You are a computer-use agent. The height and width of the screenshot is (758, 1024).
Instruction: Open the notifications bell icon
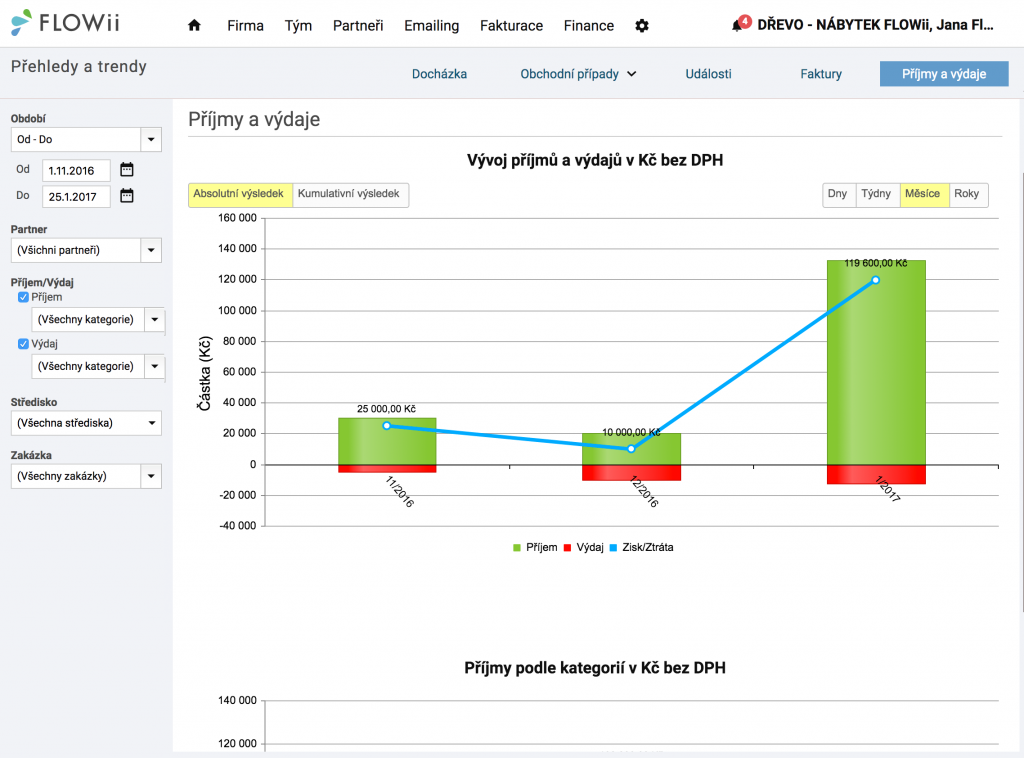738,25
